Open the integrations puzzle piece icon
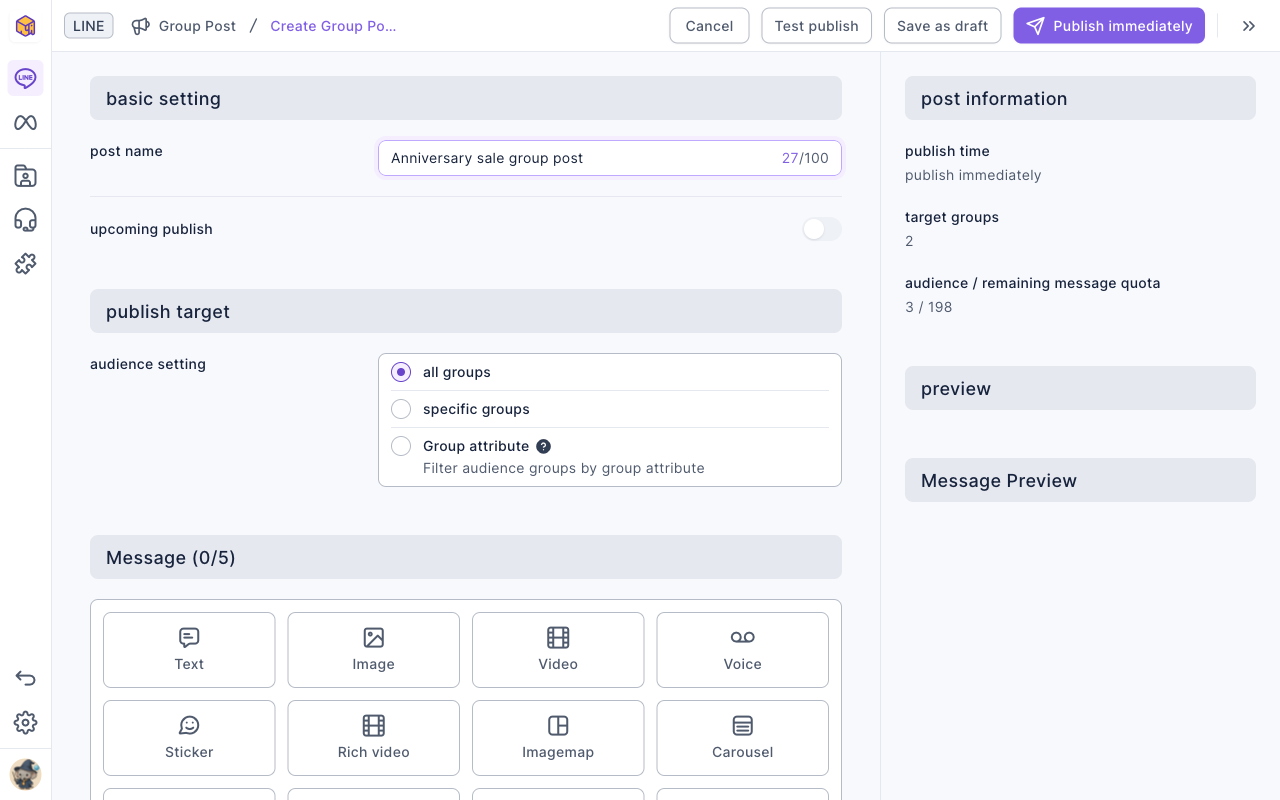Screen dimensions: 1280x800 coord(26,264)
